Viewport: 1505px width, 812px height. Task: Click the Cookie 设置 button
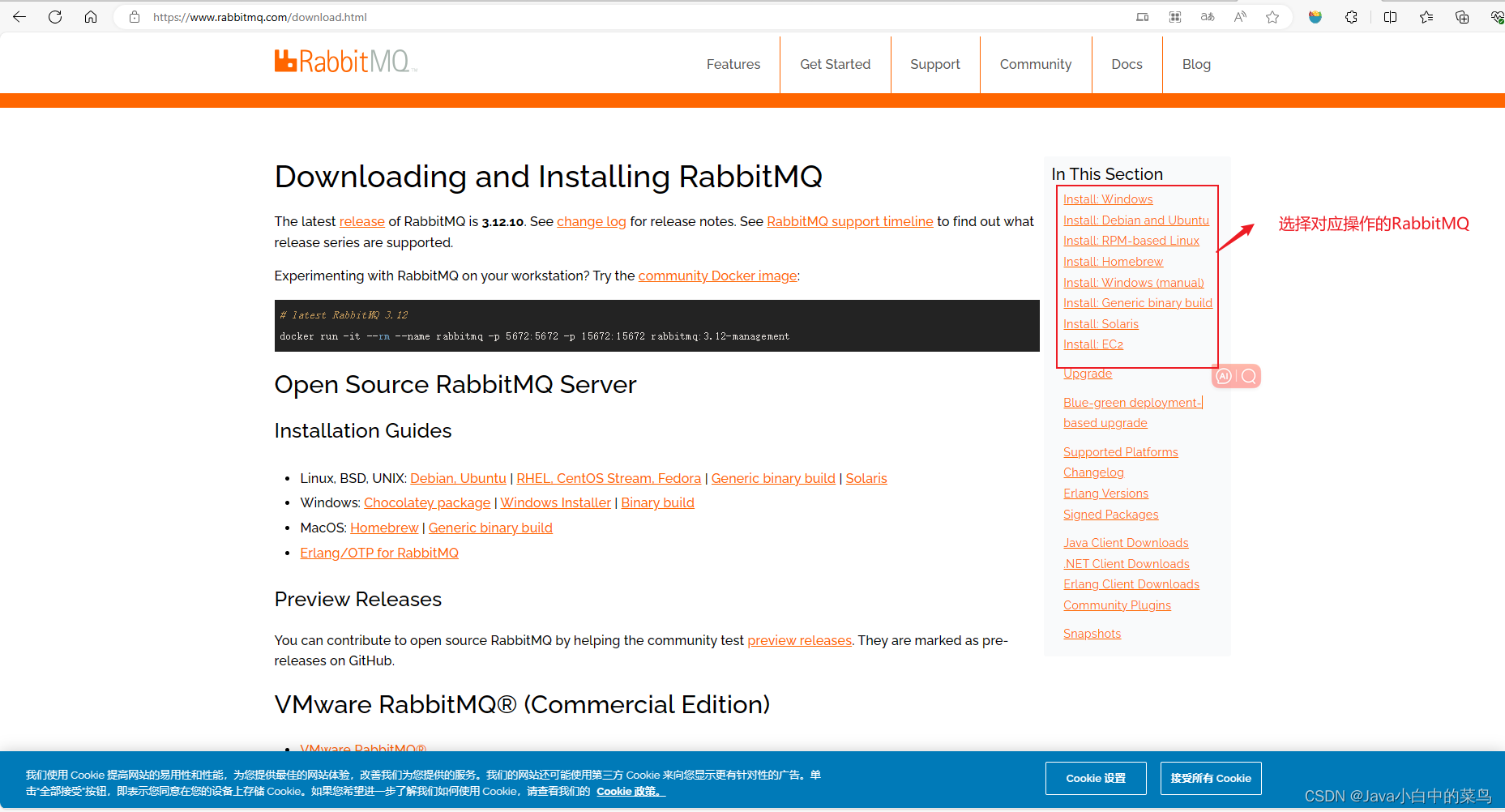pyautogui.click(x=1096, y=778)
